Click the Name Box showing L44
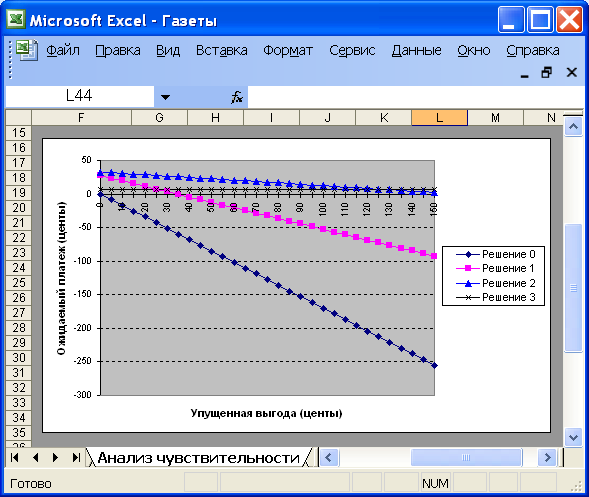Image resolution: width=589 pixels, height=497 pixels. pyautogui.click(x=80, y=97)
